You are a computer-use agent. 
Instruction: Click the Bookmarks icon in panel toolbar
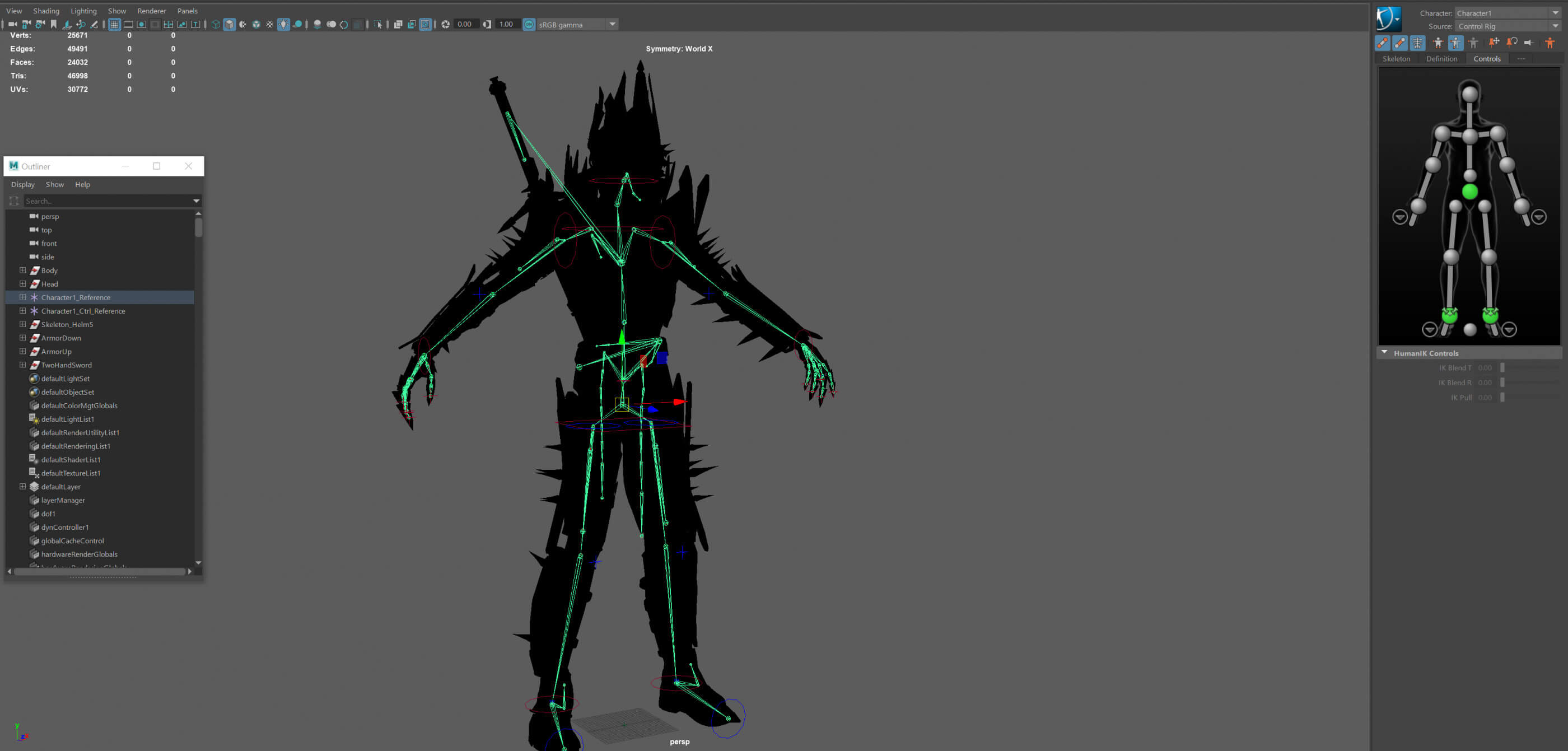[54, 24]
